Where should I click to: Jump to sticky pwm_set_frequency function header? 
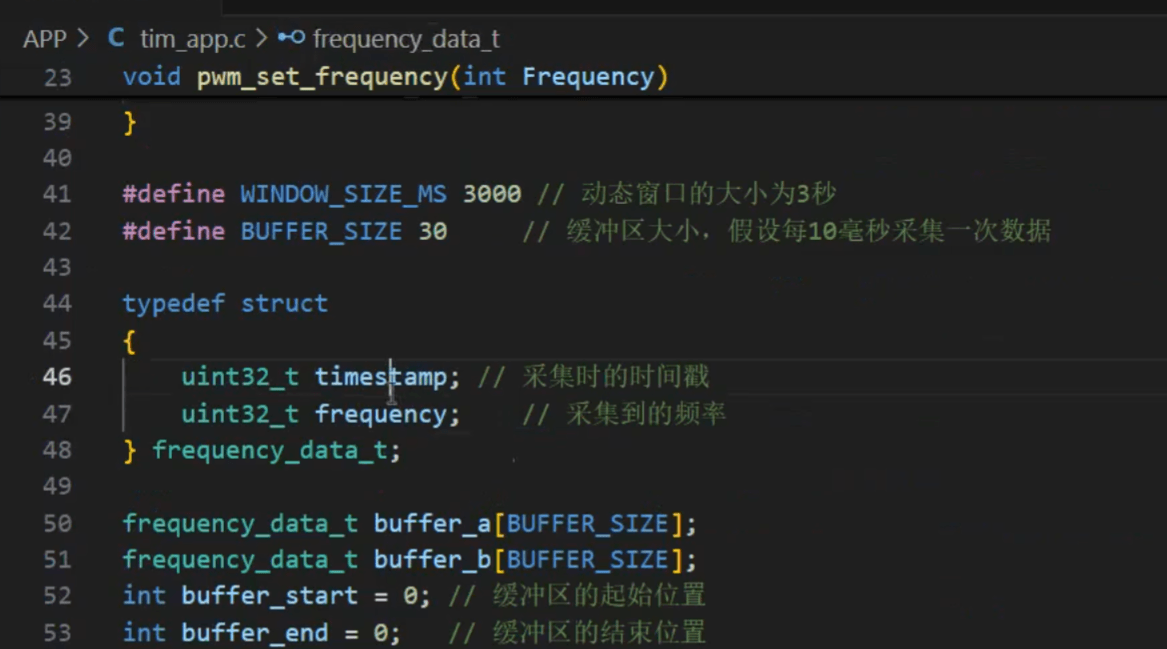pos(320,77)
